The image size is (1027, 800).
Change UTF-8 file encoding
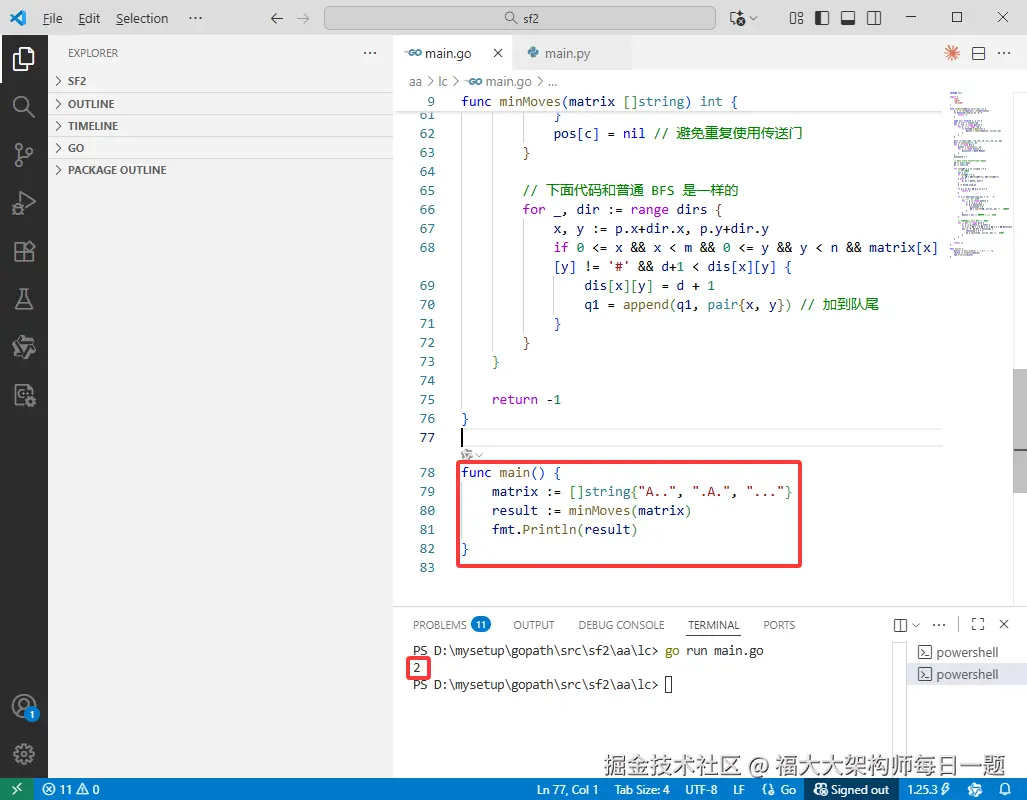click(701, 790)
